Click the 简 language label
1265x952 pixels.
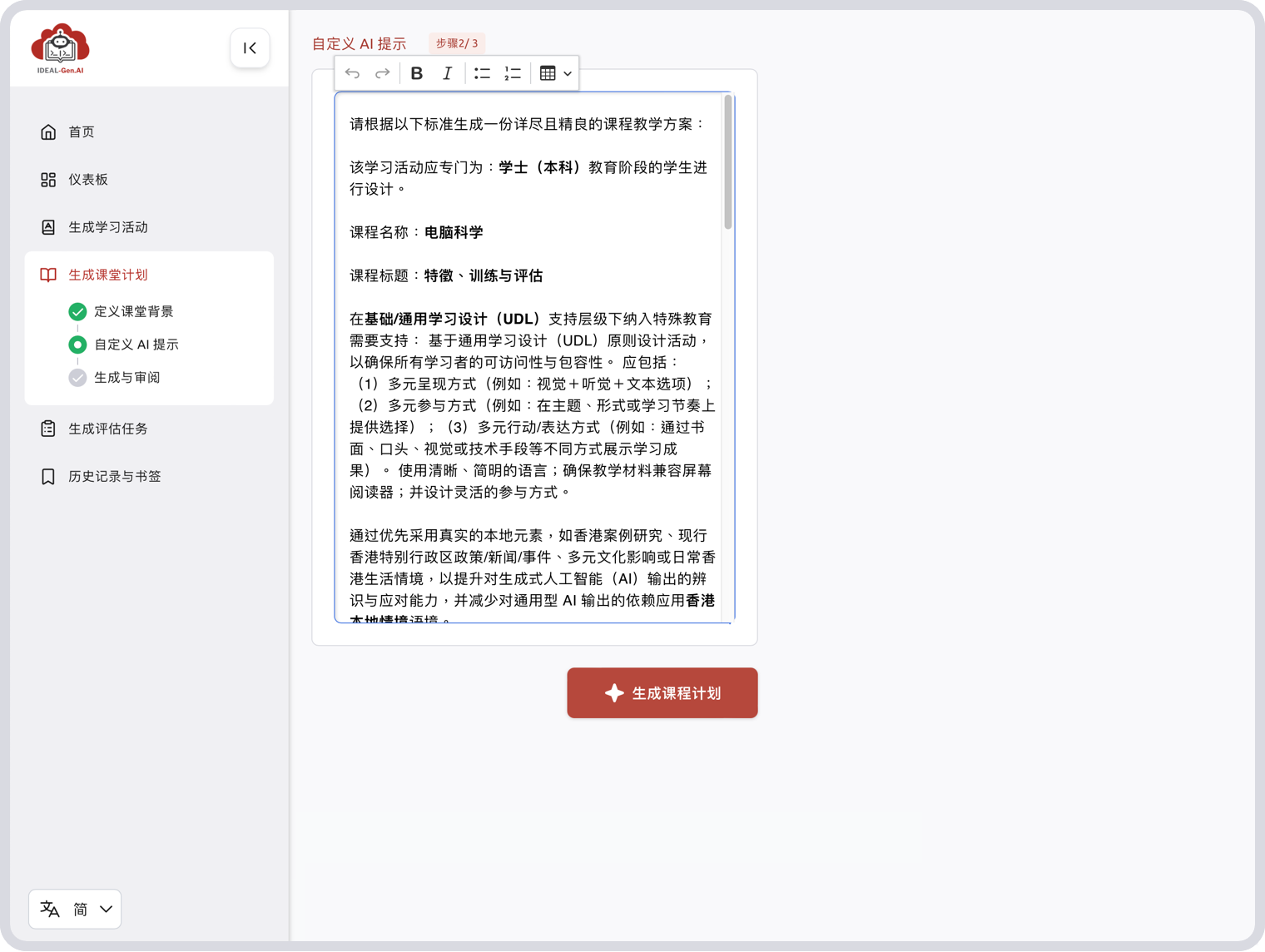[x=80, y=909]
